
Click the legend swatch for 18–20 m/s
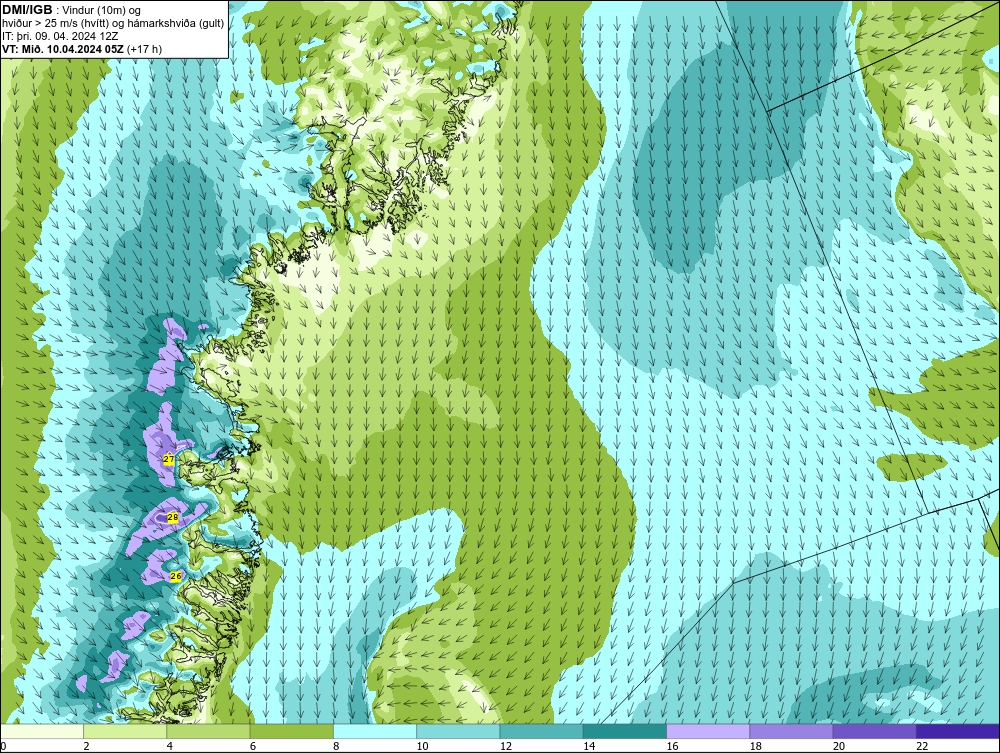pyautogui.click(x=791, y=731)
